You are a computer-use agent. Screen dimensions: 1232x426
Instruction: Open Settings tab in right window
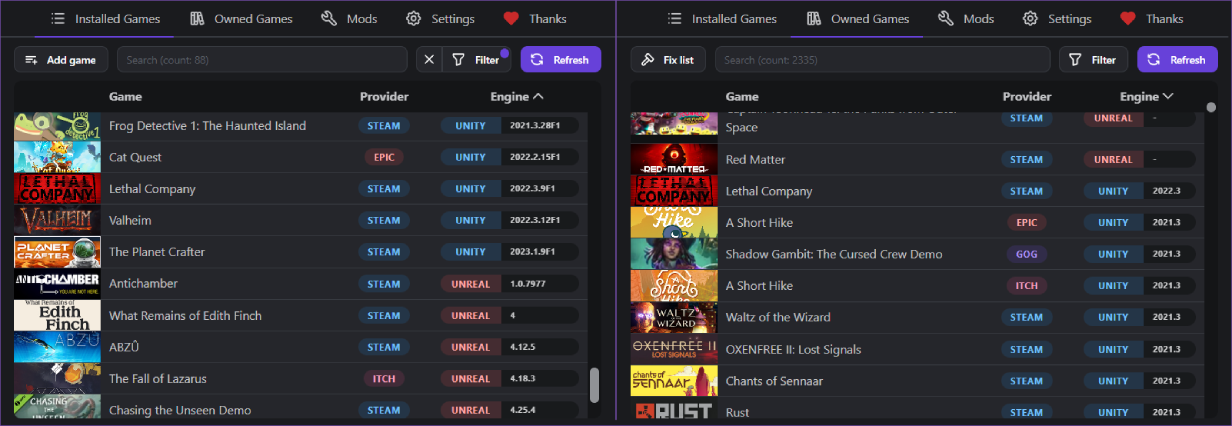[1056, 19]
